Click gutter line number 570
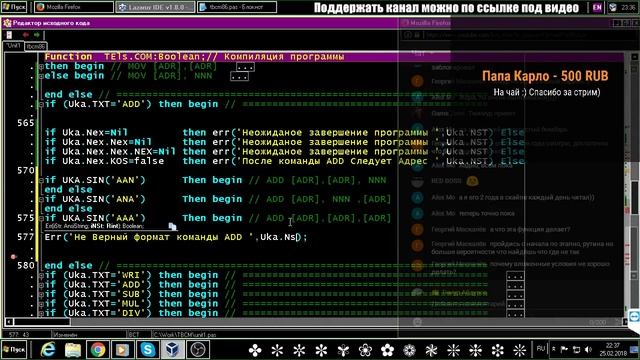This screenshot has width=640, height=360. tap(26, 170)
